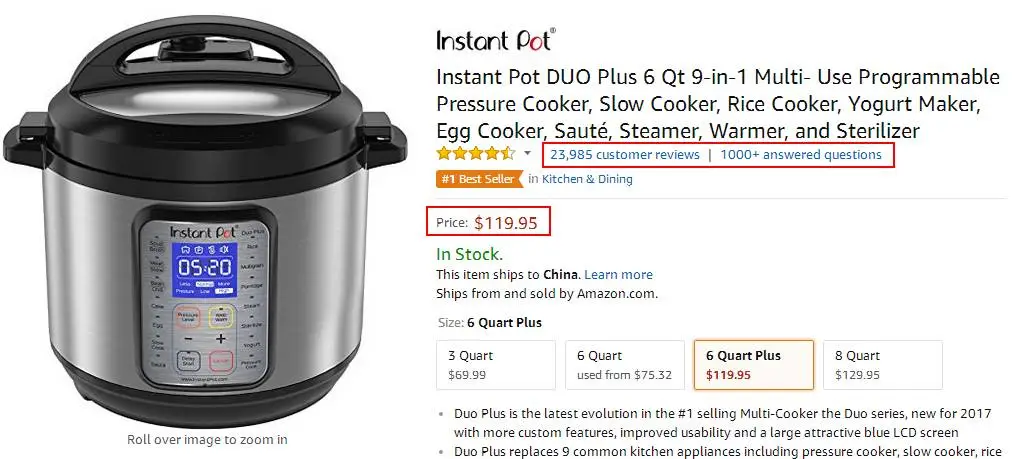Select the 3 Quart size option

(496, 364)
